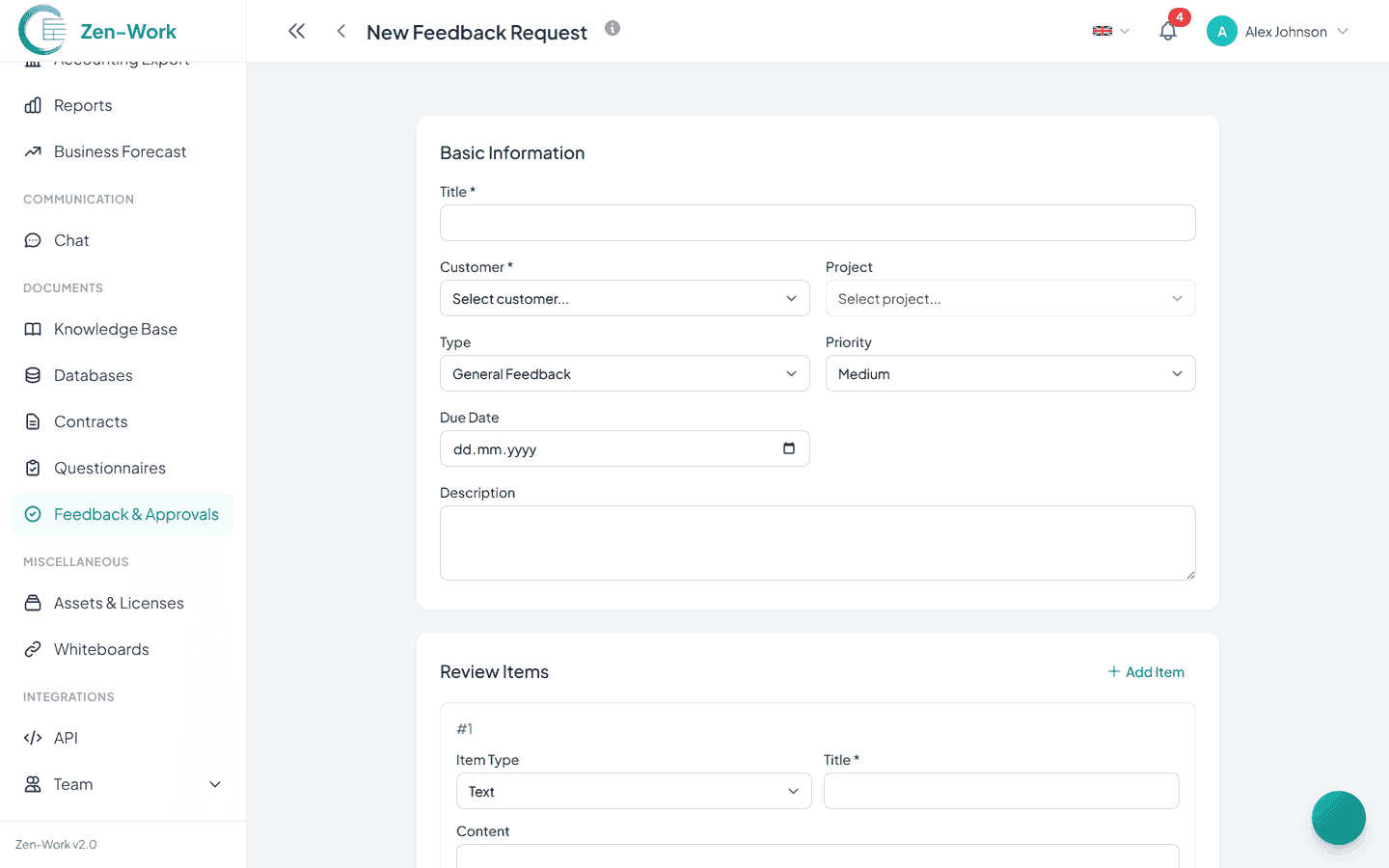Open the Select customer dropdown
Viewport: 1389px width, 868px height.
625,298
